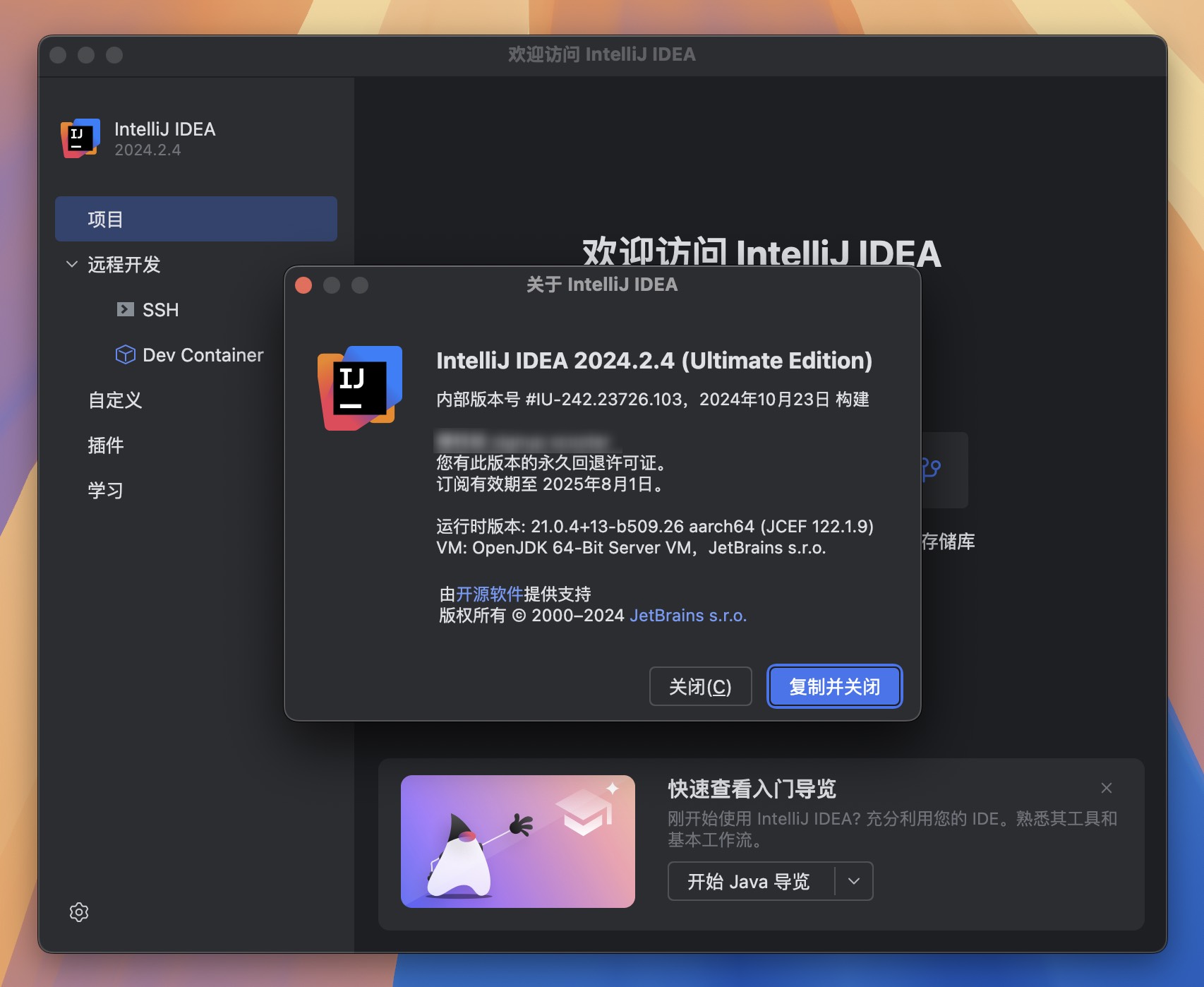Open the 插件 section
Viewport: 1204px width, 987px height.
pos(106,445)
